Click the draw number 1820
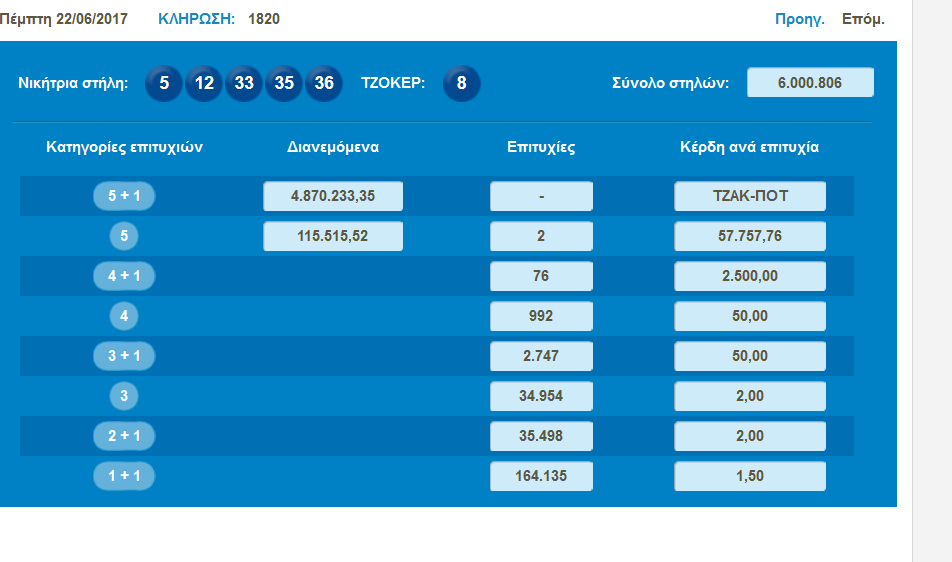This screenshot has width=952, height=562. pyautogui.click(x=264, y=19)
